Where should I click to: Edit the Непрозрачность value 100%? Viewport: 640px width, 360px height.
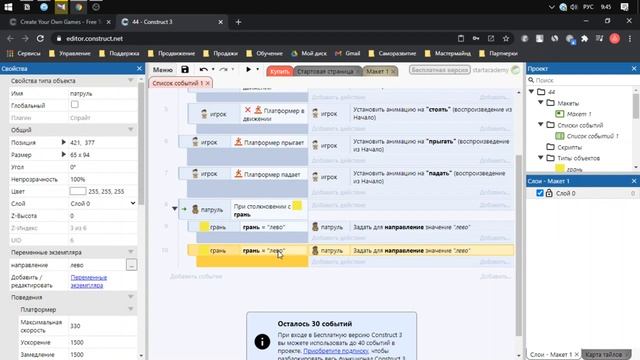[x=103, y=179]
